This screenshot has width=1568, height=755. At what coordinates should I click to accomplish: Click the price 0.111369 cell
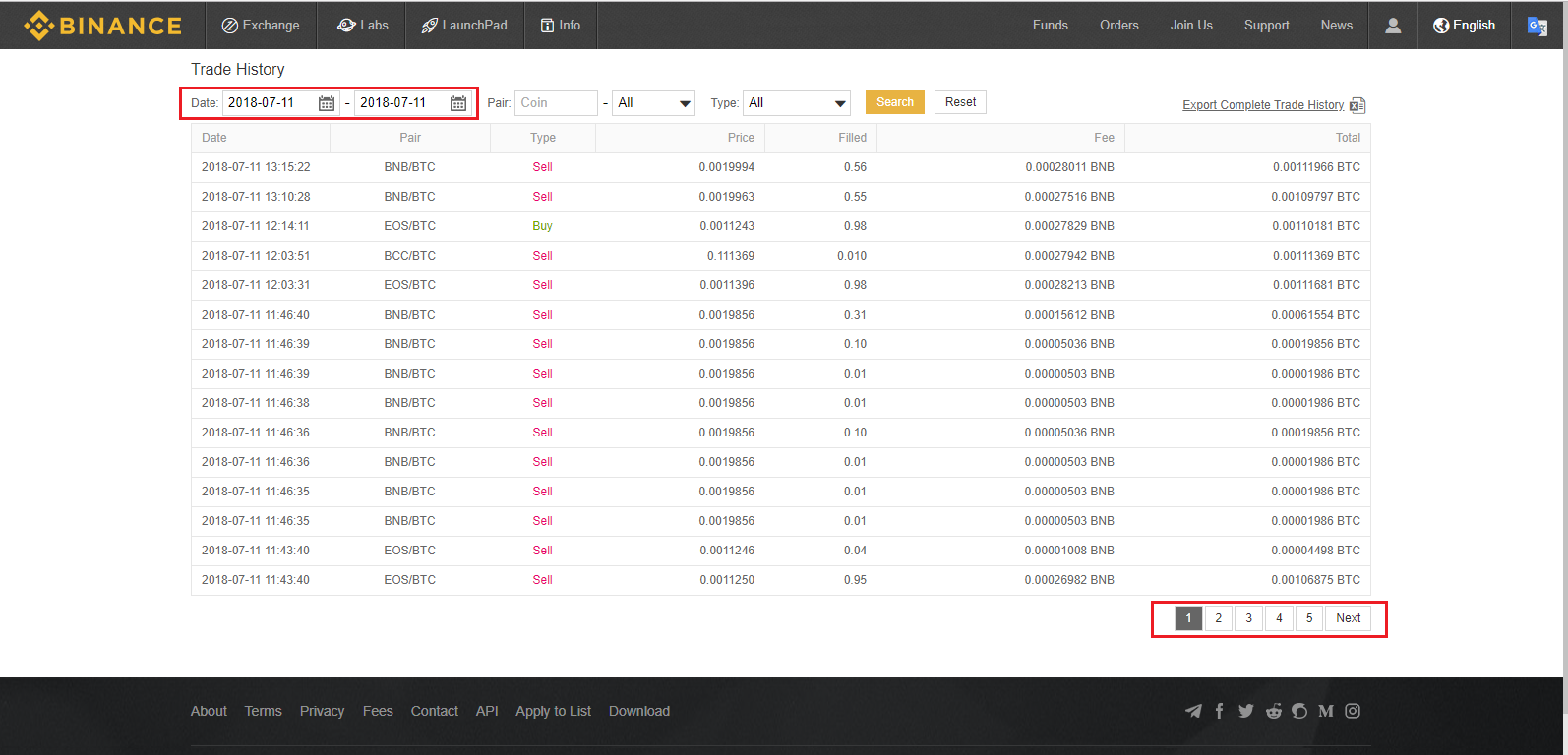tap(731, 256)
